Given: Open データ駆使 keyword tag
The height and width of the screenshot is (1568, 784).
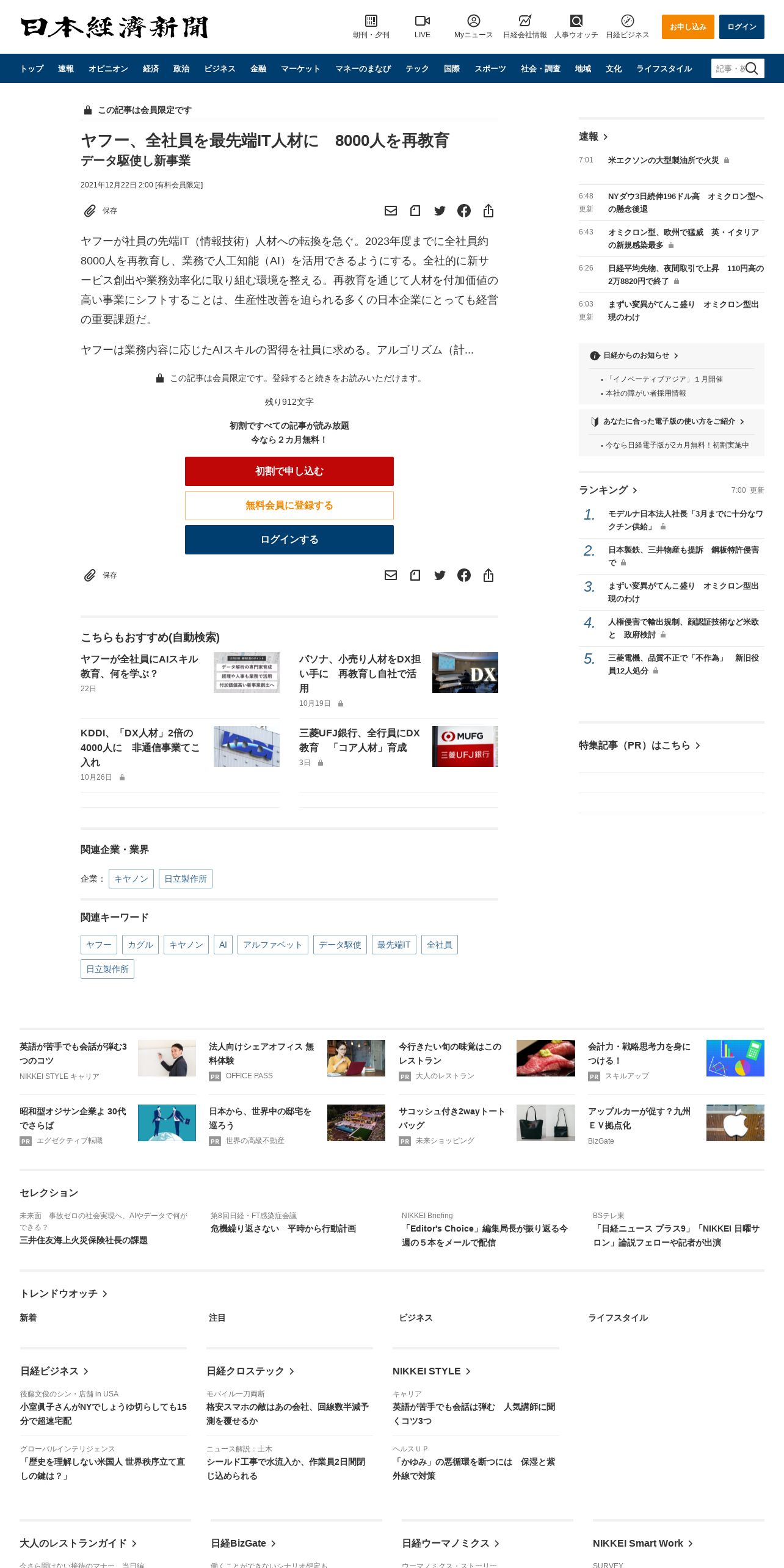Looking at the screenshot, I should [x=340, y=945].
